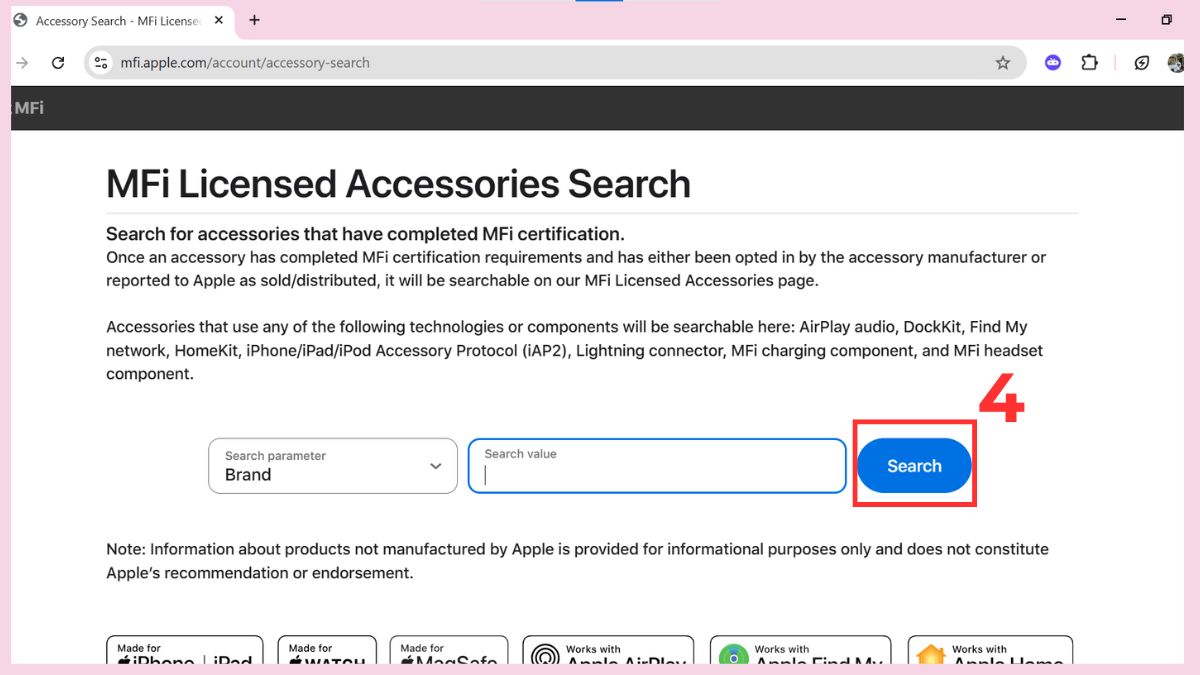Open the Chrome extensions puzzle icon
Viewport: 1200px width, 675px height.
(1089, 62)
